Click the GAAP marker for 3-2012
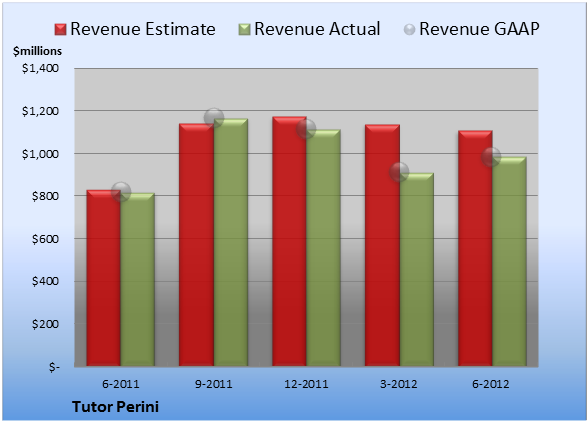 pyautogui.click(x=399, y=172)
